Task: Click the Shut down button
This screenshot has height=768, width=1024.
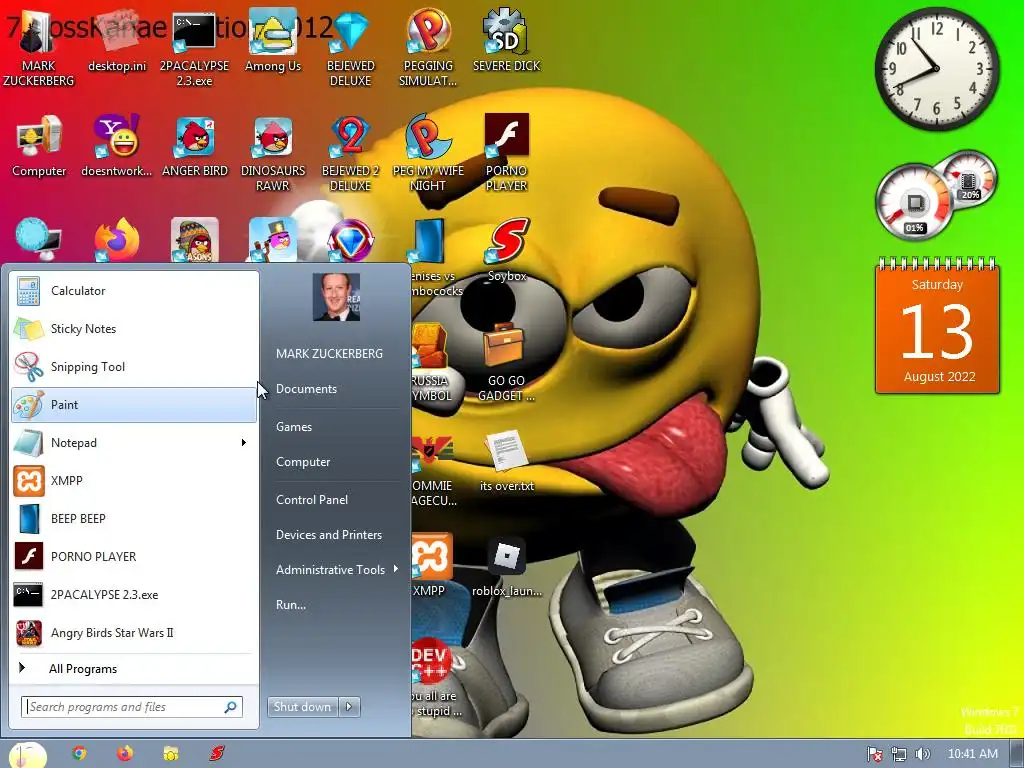Action: pos(302,707)
